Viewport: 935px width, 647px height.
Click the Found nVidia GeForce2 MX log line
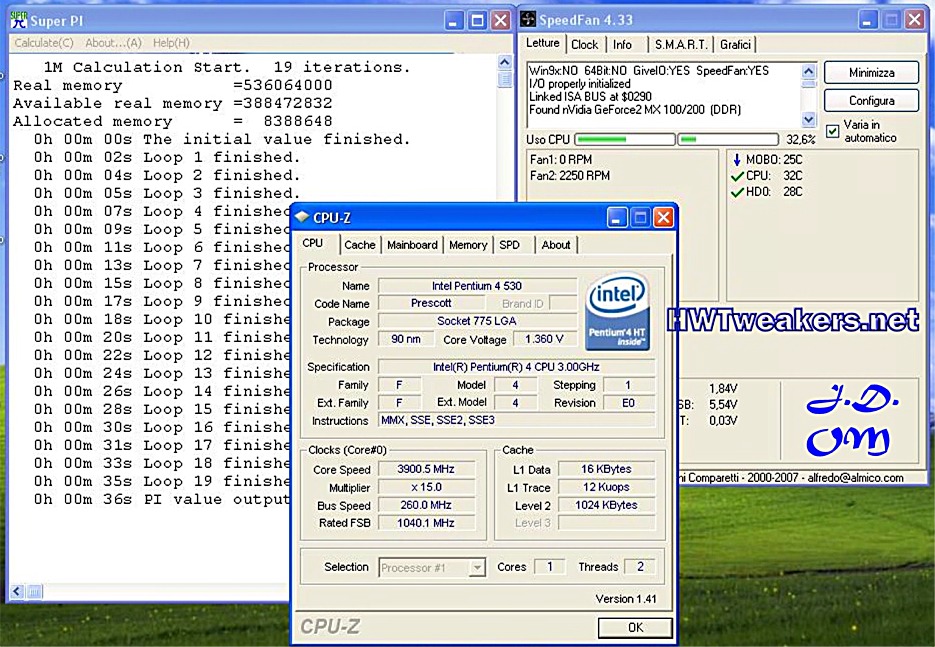click(634, 110)
